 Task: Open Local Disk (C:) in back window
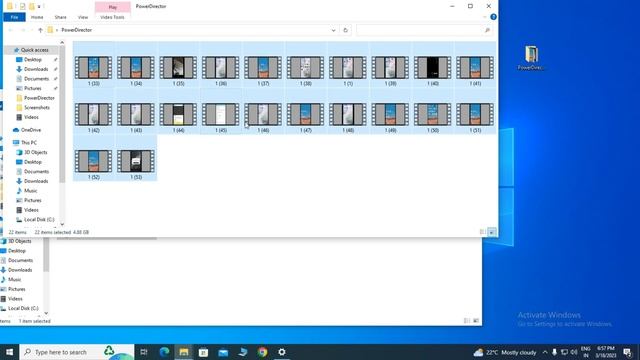coord(23,309)
